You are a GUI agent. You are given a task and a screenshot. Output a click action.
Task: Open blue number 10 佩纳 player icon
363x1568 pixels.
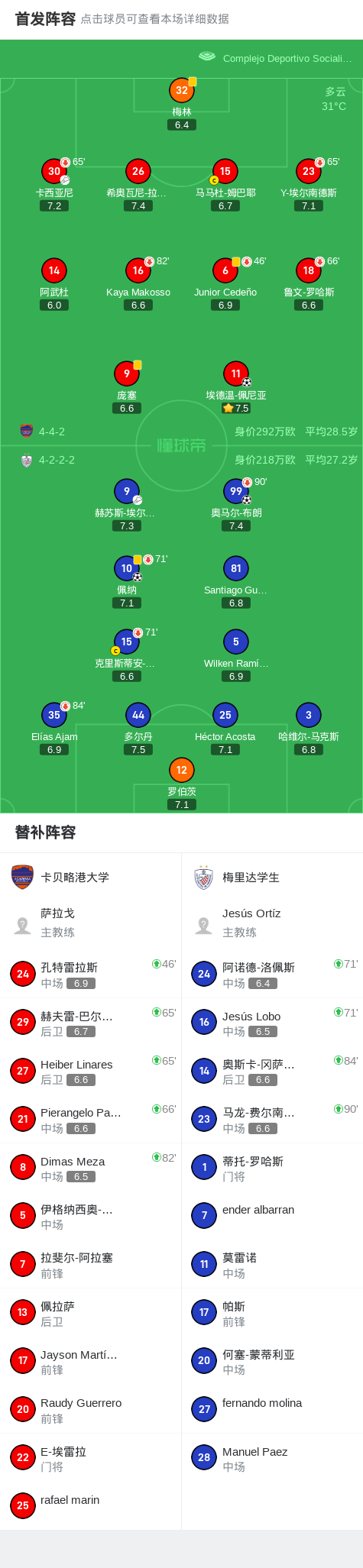[x=127, y=568]
